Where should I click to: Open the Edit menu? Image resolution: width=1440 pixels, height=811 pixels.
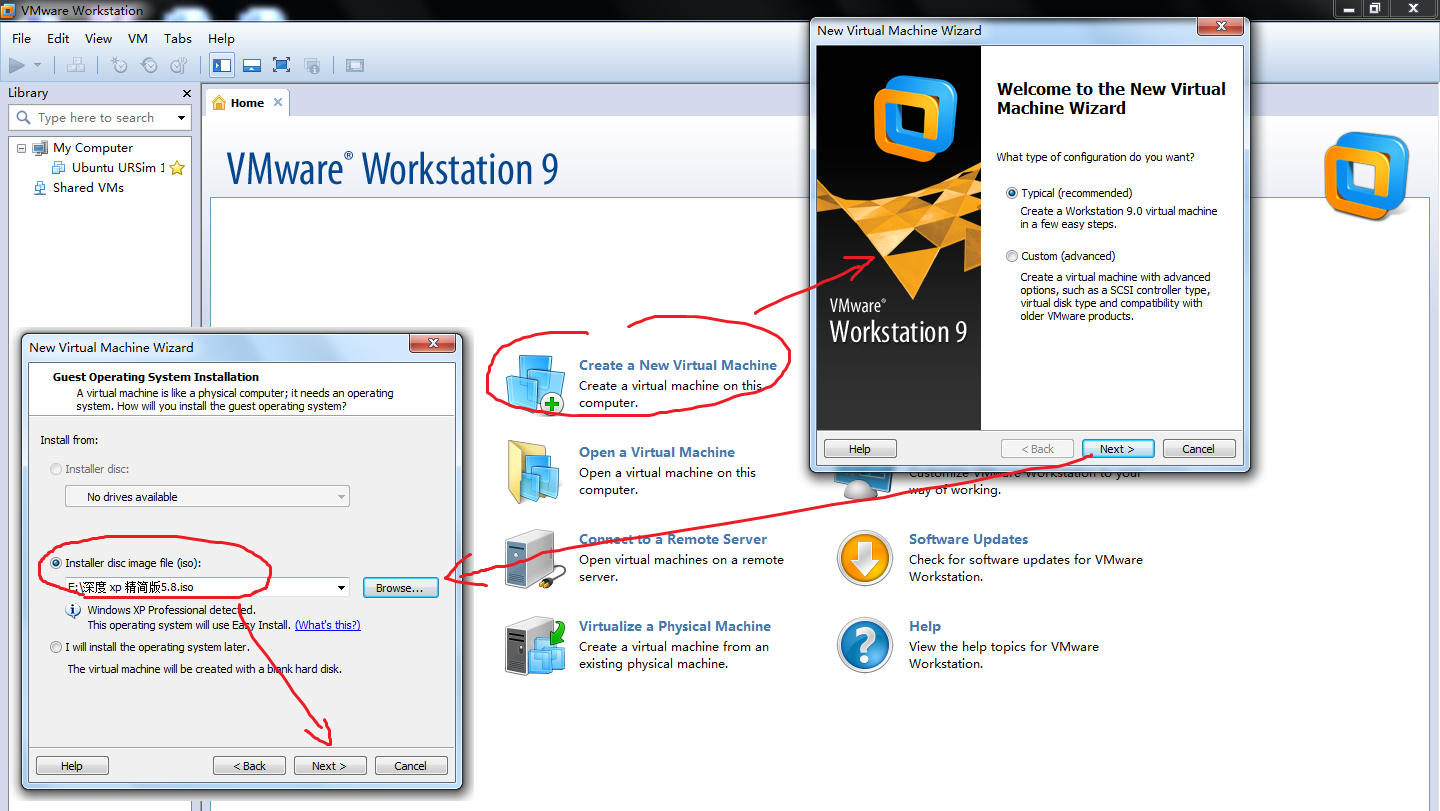58,38
